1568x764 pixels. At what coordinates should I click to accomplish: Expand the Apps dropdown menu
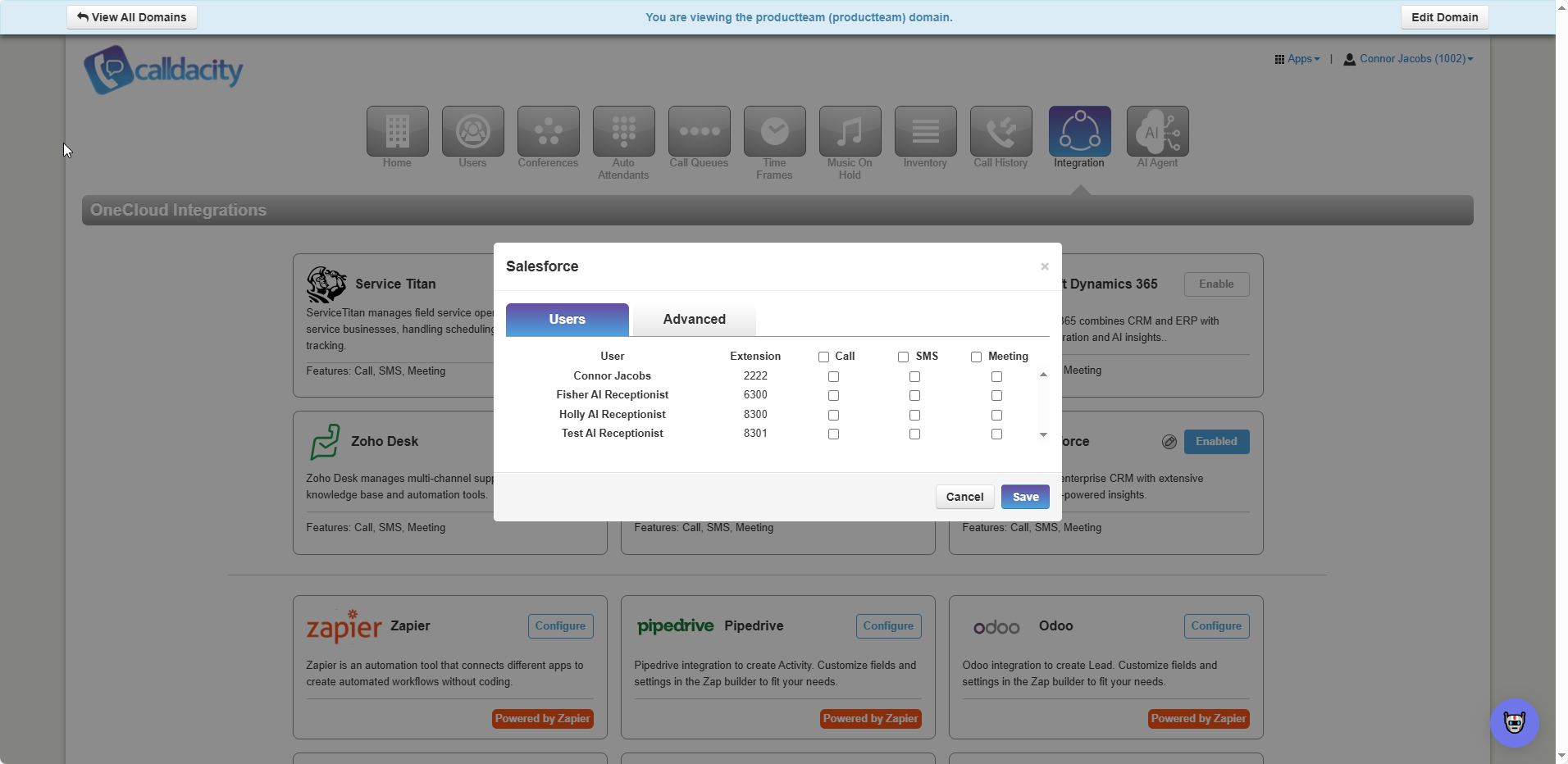pos(1297,59)
